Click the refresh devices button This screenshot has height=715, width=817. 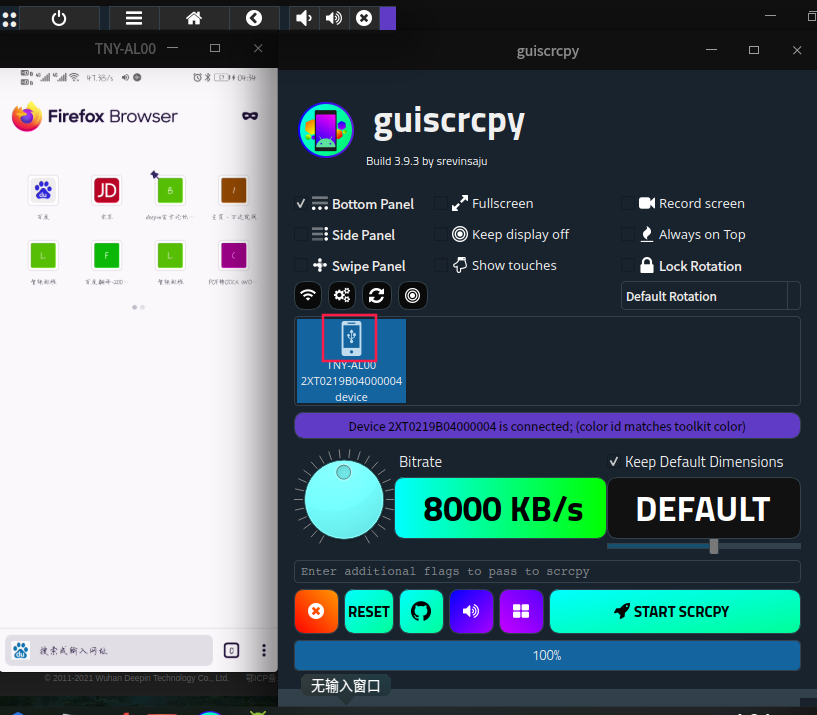tap(377, 295)
